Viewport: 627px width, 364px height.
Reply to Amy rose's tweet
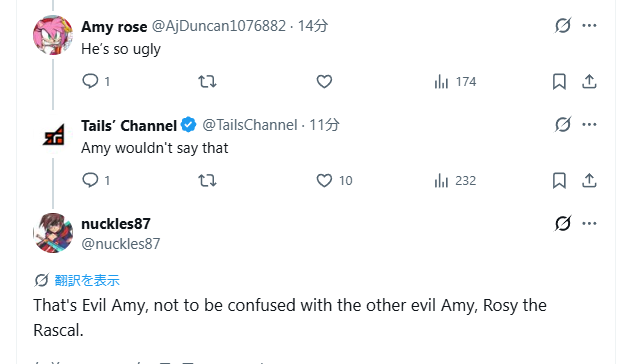(x=96, y=81)
